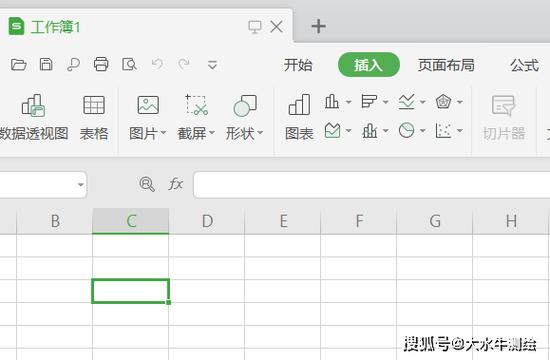
Task: Open the 形状 dropdown arrow
Action: 260,133
